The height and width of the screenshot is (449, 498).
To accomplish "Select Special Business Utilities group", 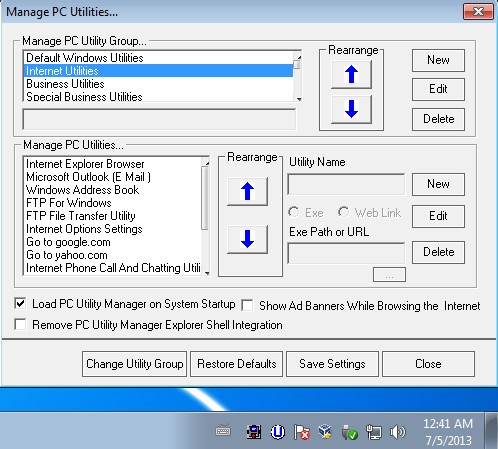I will [158, 96].
